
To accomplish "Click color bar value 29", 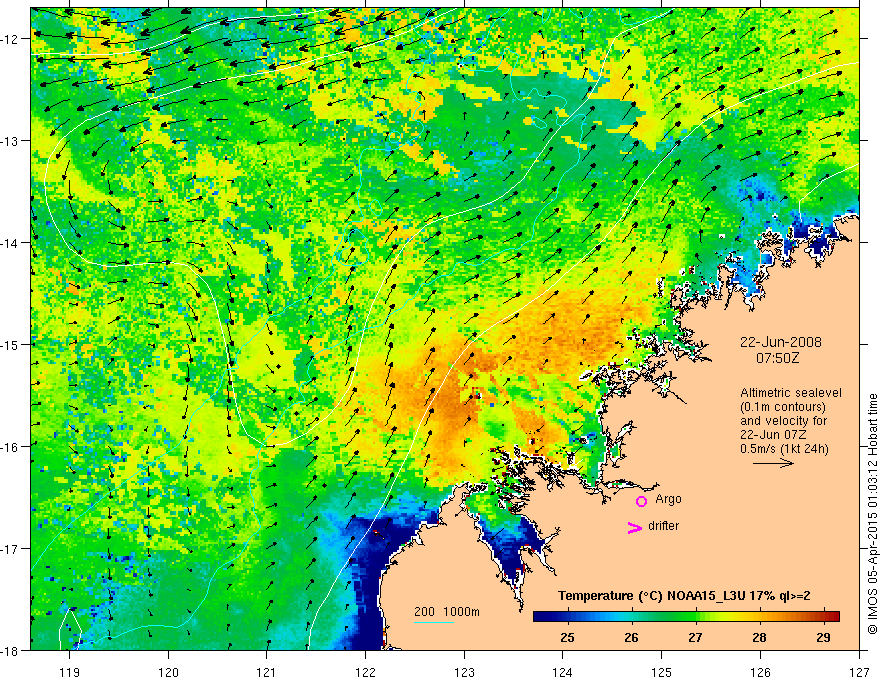I will pos(823,638).
